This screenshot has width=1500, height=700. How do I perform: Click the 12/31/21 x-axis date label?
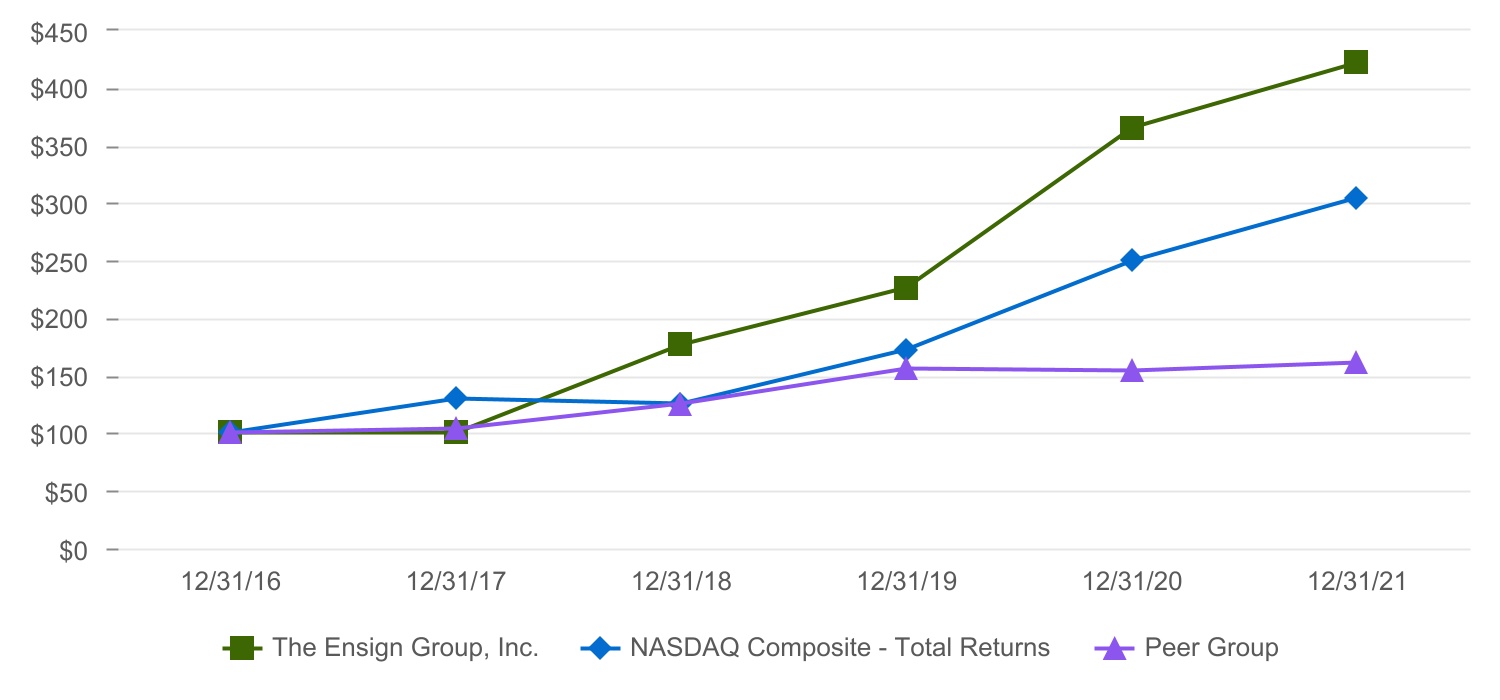pyautogui.click(x=1356, y=582)
